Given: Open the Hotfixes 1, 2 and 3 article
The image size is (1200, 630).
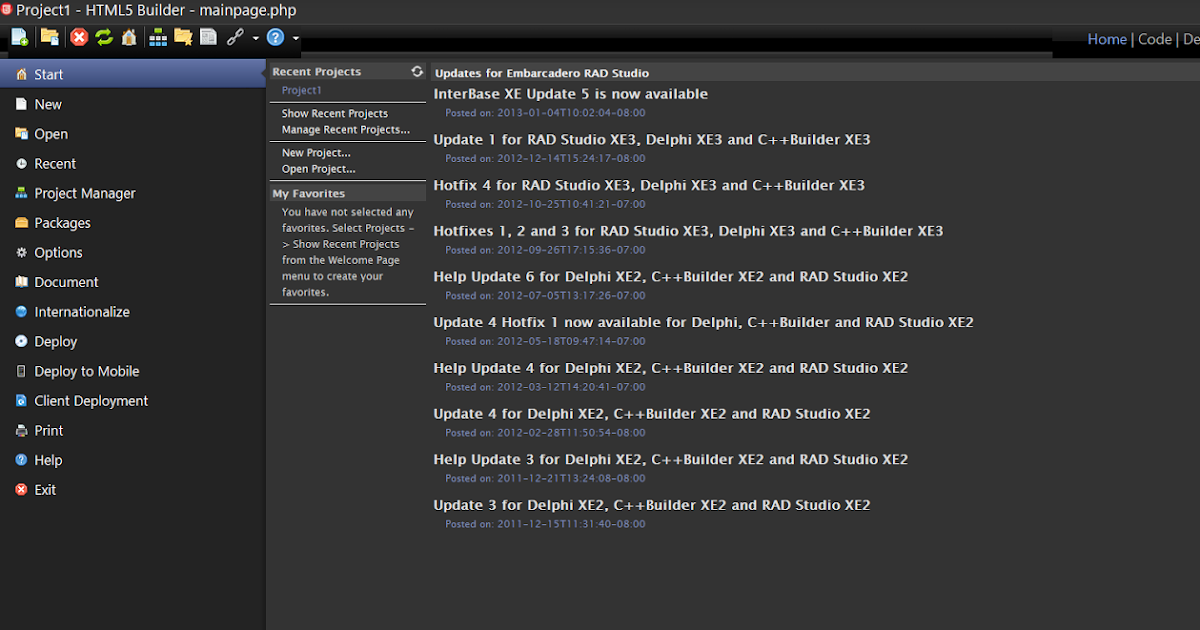Looking at the screenshot, I should [x=688, y=231].
